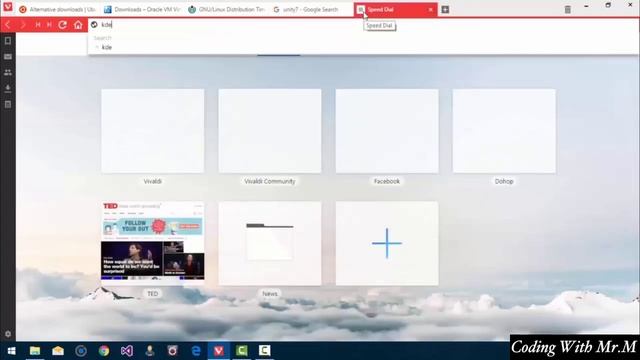This screenshot has height=360, width=640.
Task: Open the Contacts panel in sidebar
Action: (x=8, y=73)
